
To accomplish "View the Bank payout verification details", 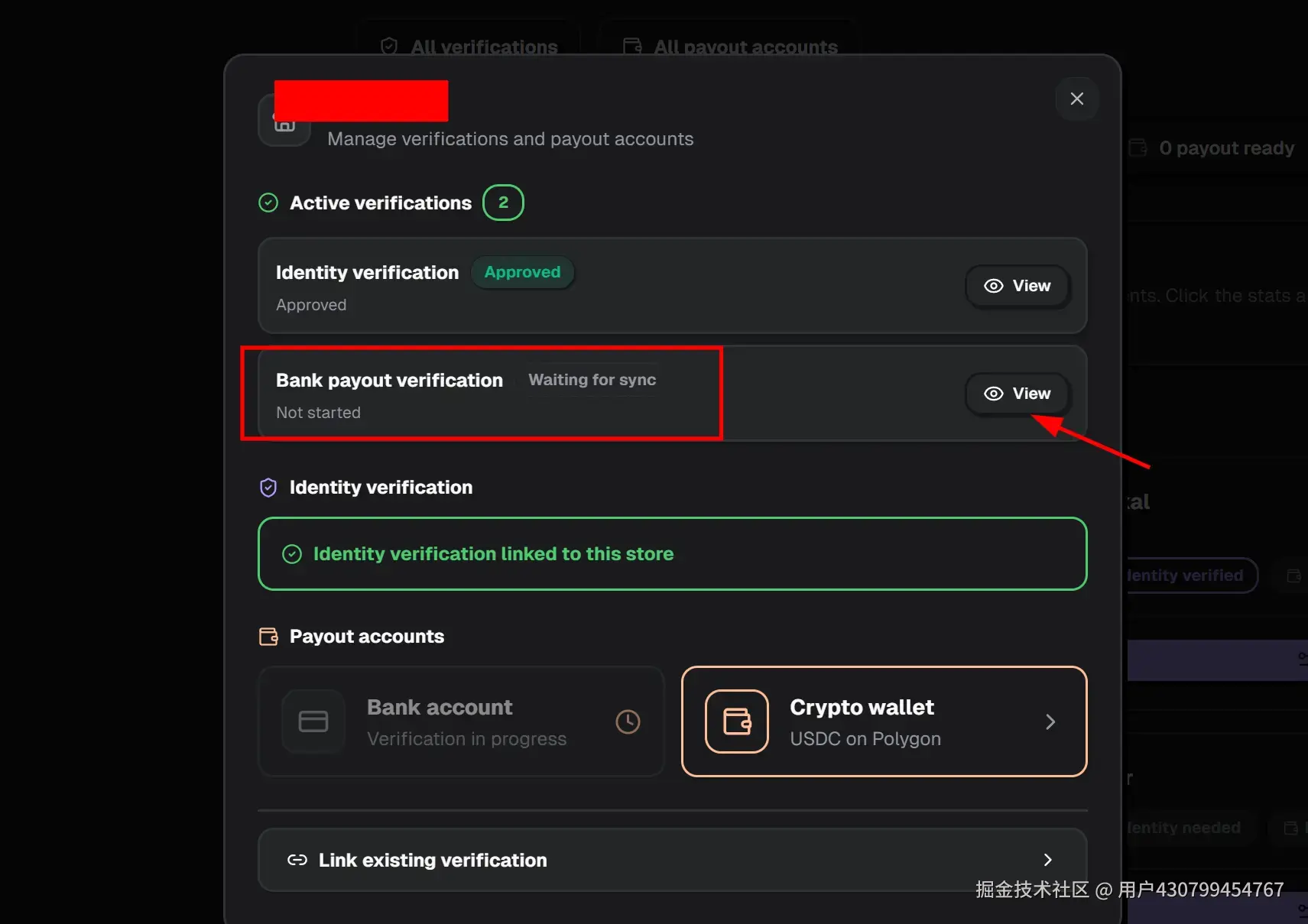I will tap(1017, 394).
